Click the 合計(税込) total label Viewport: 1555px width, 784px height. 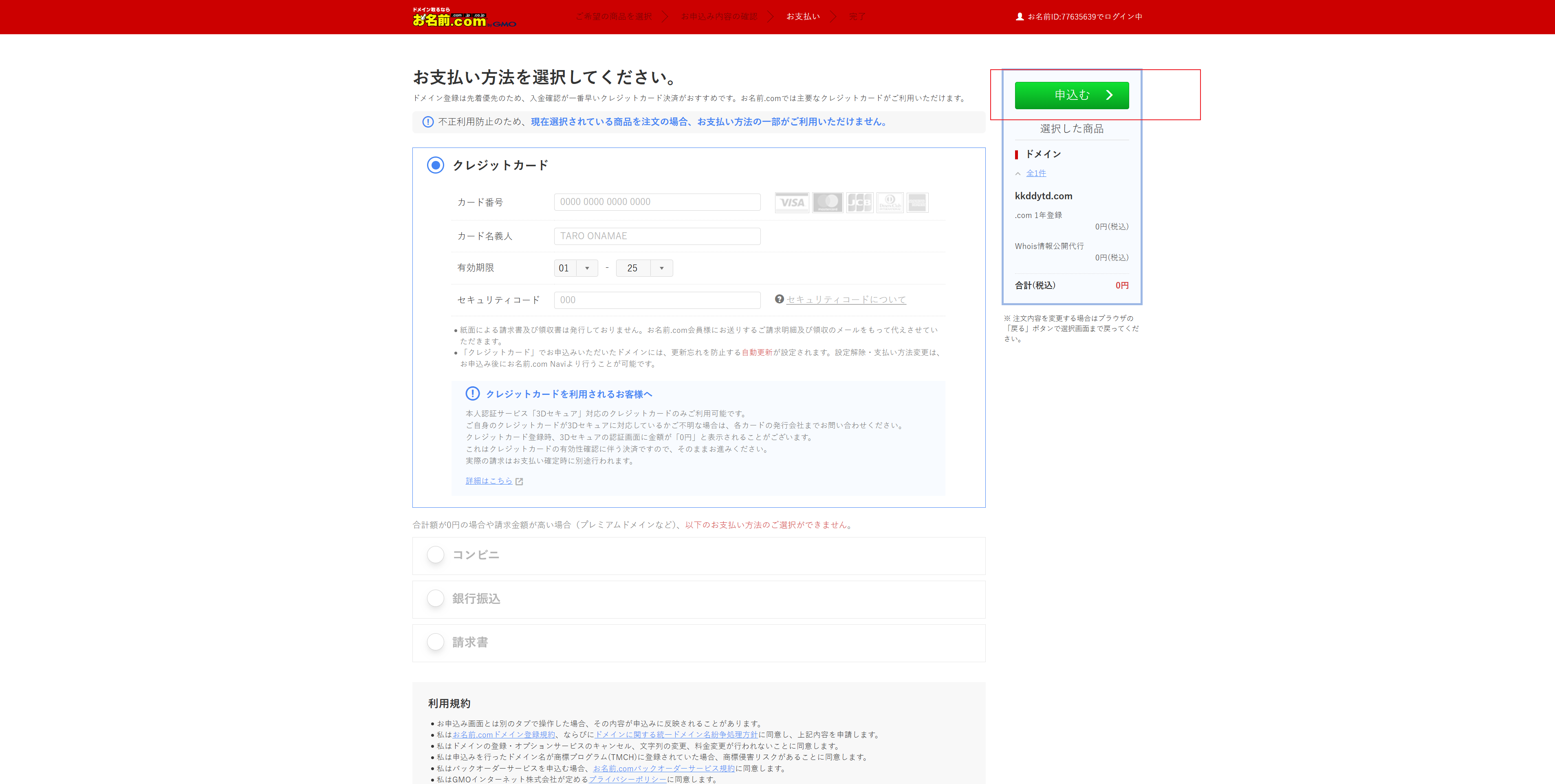pos(1035,286)
